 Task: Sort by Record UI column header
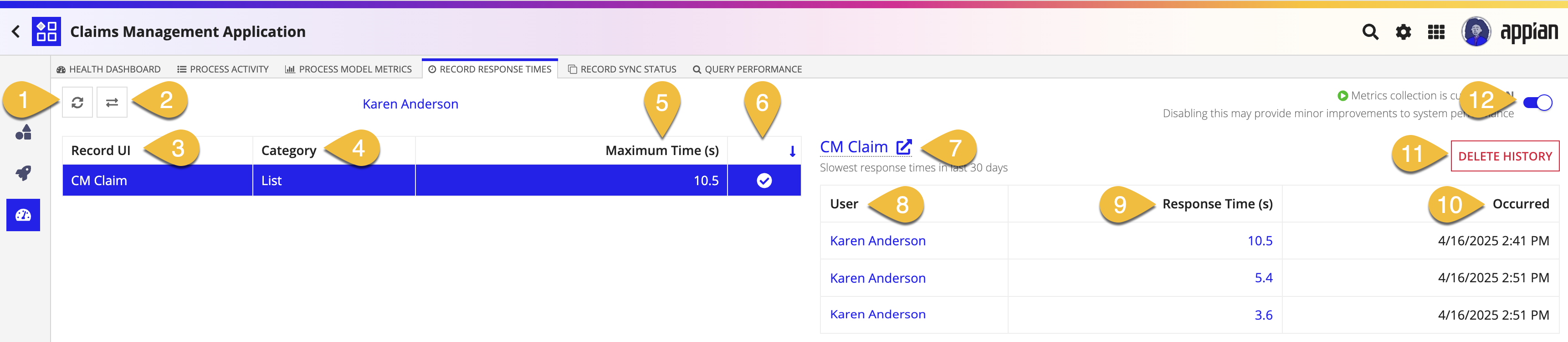click(101, 150)
